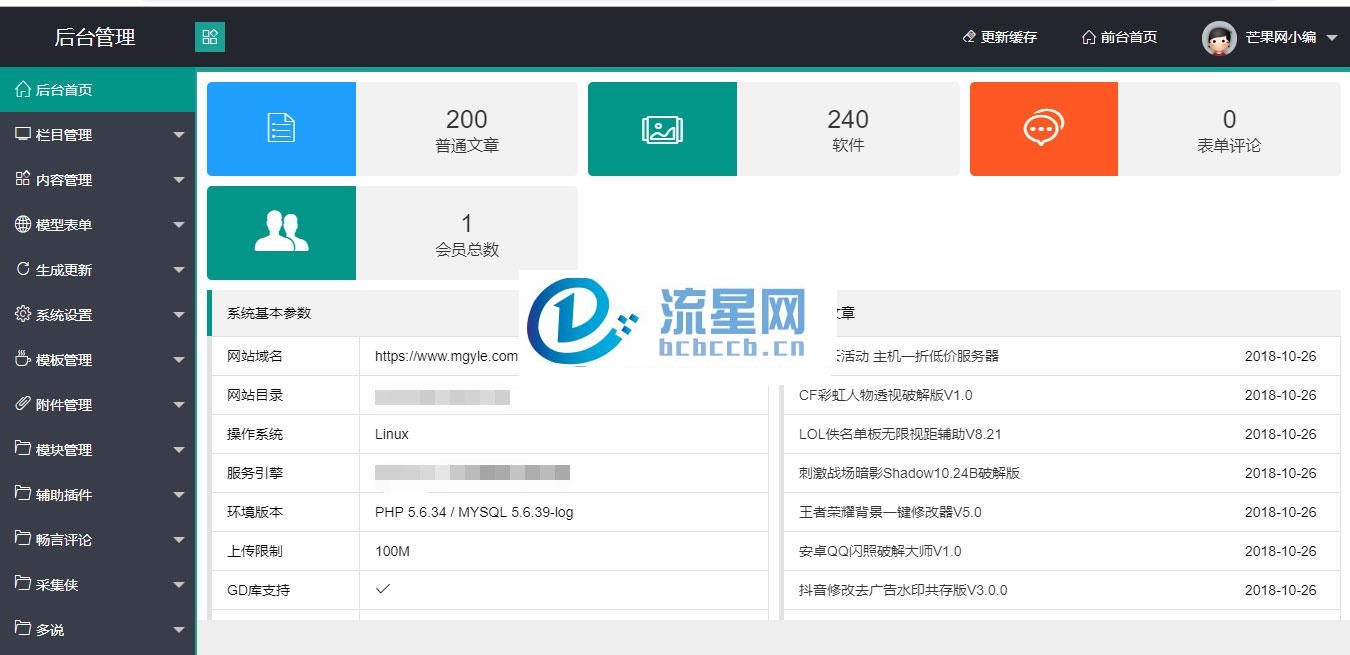Screen dimensions: 1350x655
Task: Click the GD库支持 checkmark
Action: pyautogui.click(x=382, y=589)
